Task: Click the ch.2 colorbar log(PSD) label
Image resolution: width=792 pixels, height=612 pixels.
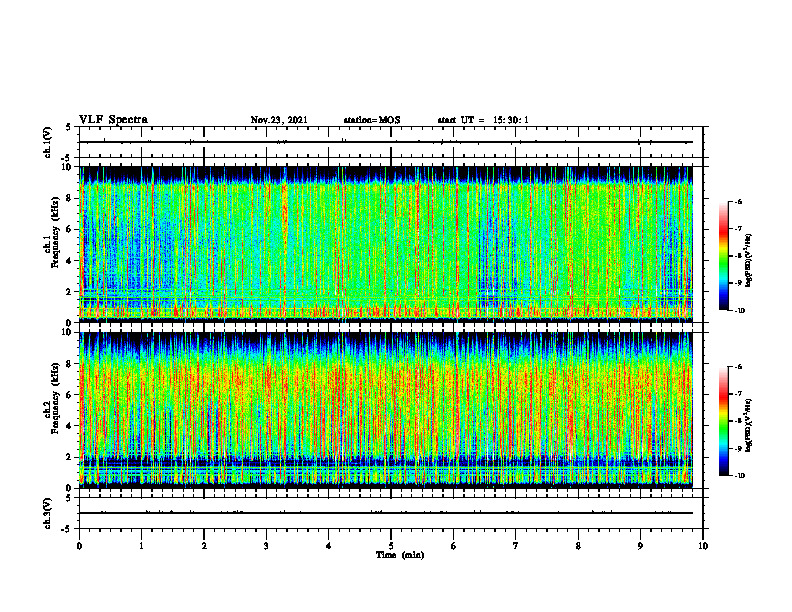Action: pyautogui.click(x=749, y=426)
